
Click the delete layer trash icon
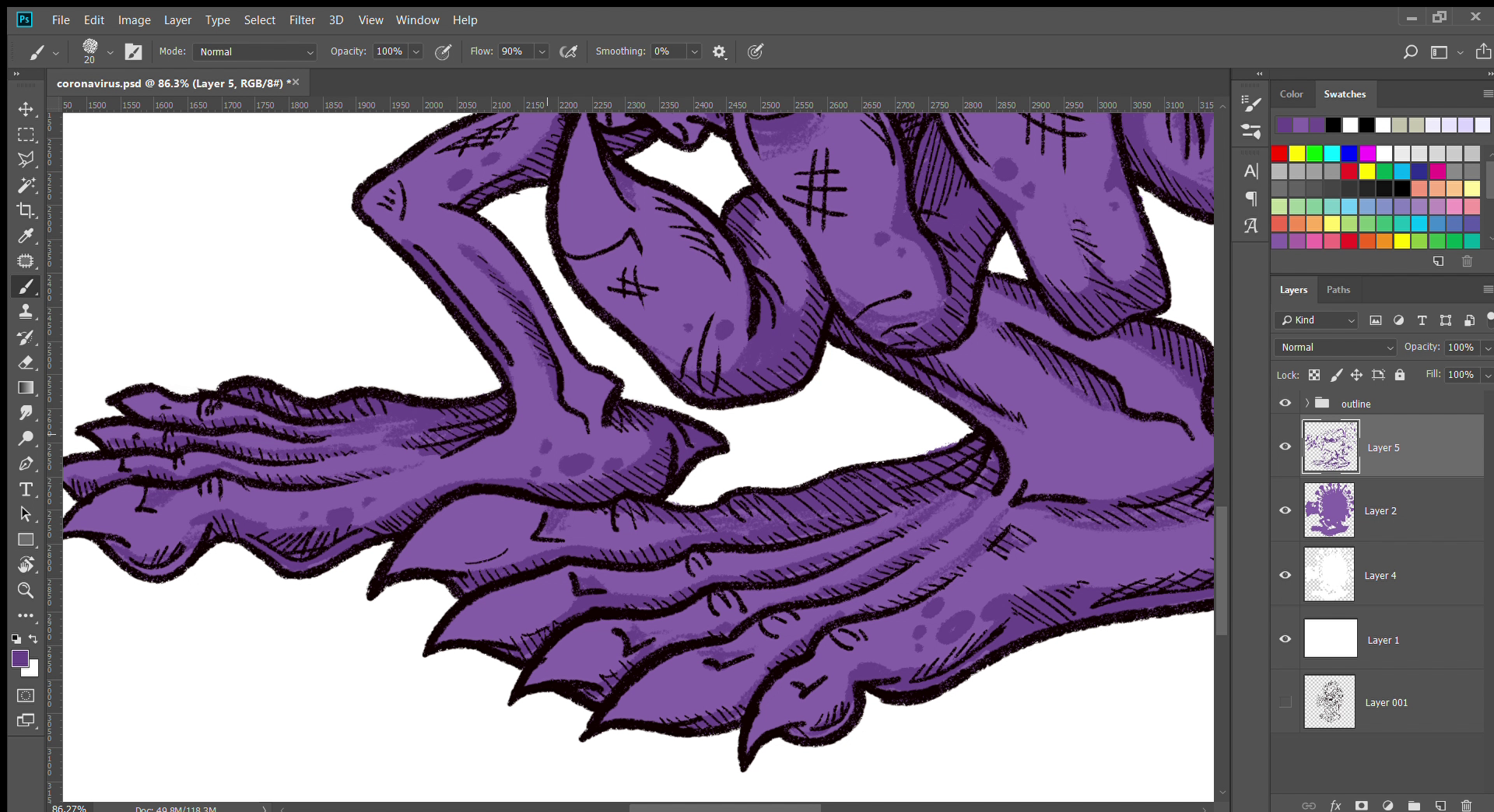coord(1466,805)
